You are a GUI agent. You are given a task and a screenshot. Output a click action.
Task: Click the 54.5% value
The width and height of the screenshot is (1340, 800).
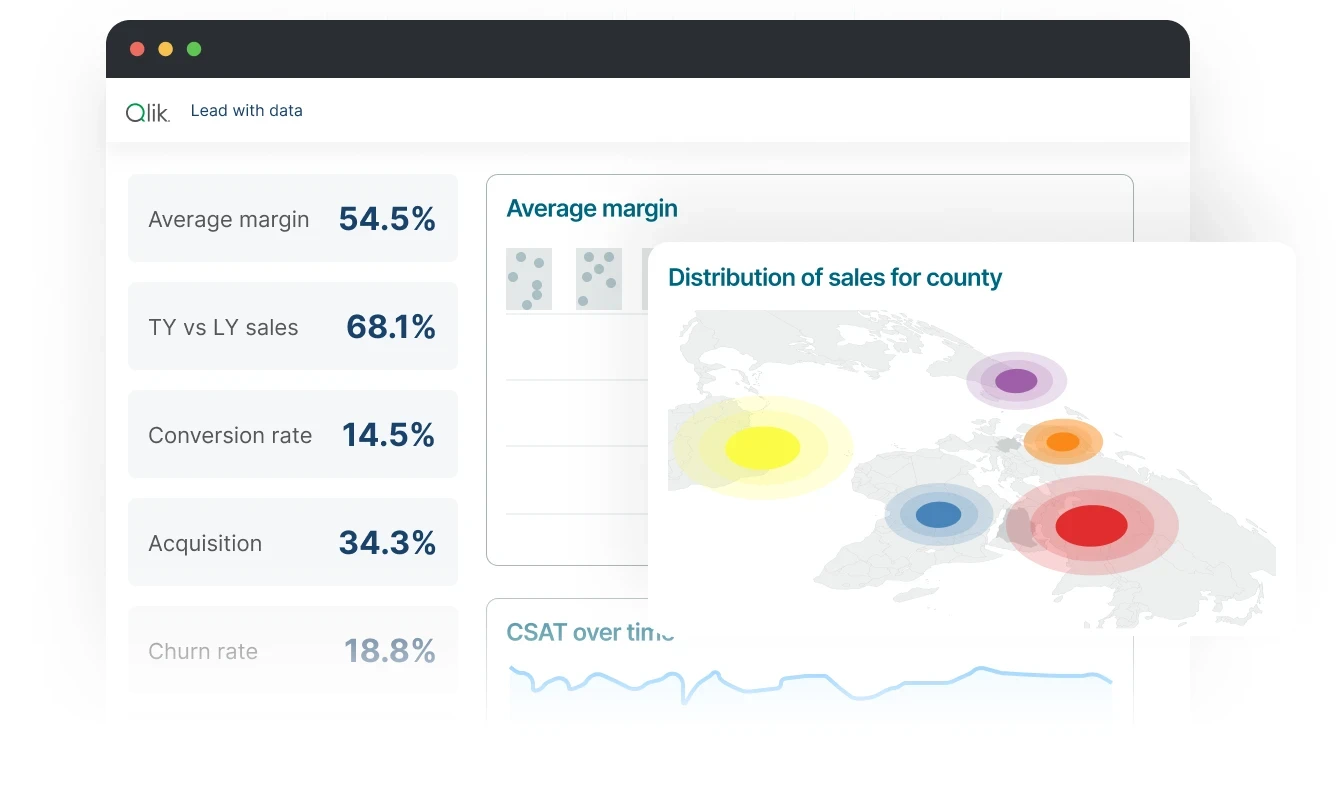[387, 219]
